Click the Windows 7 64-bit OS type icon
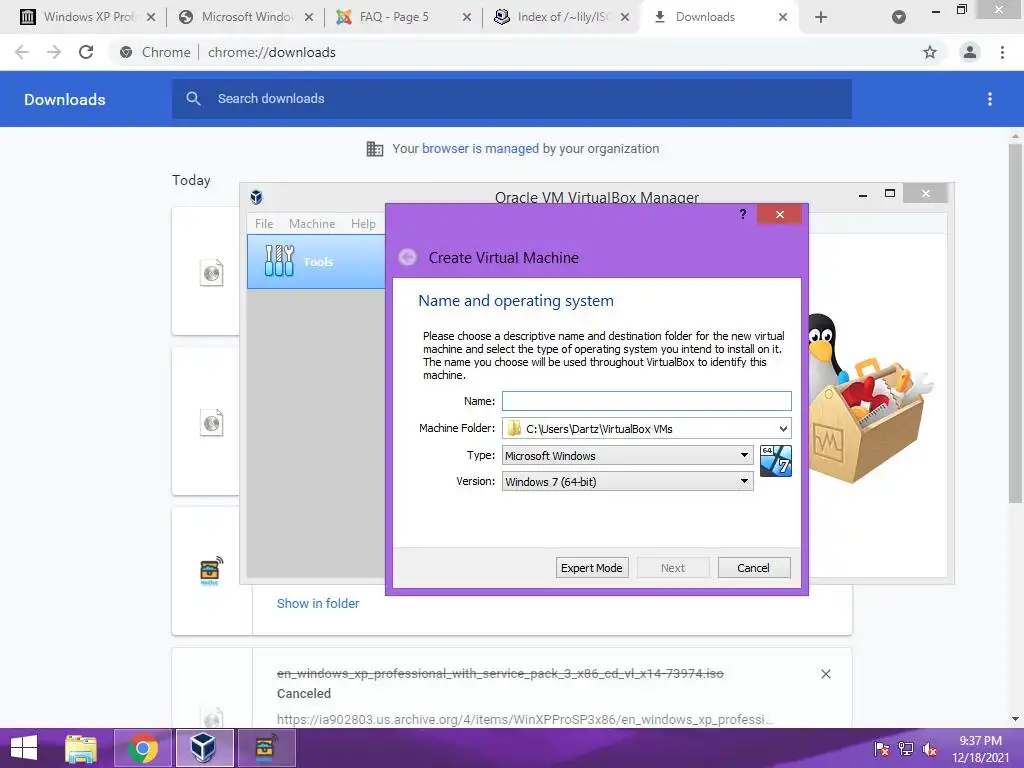1024x768 pixels. pos(776,461)
